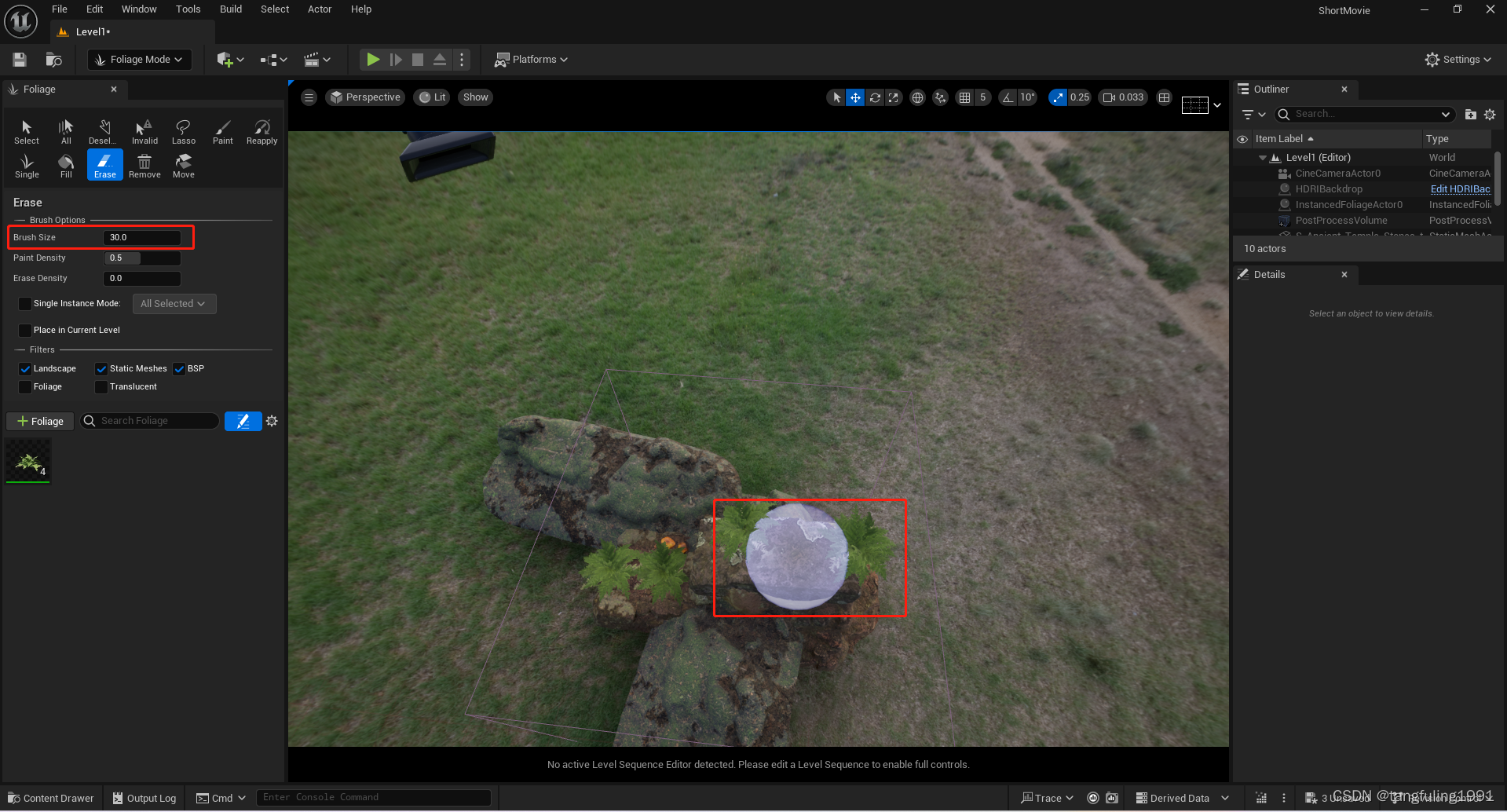Open the Foliage Mode dropdown
Image resolution: width=1507 pixels, height=812 pixels.
click(x=139, y=60)
